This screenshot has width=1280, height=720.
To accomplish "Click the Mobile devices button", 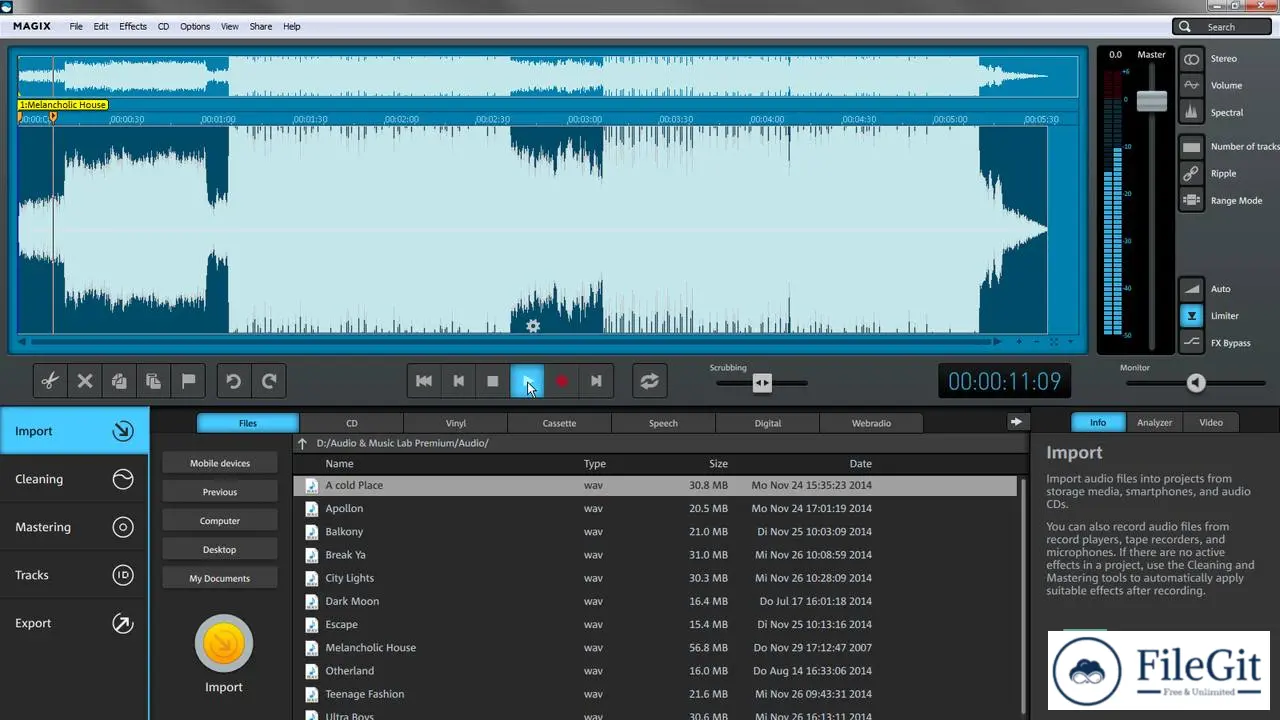I will (220, 463).
